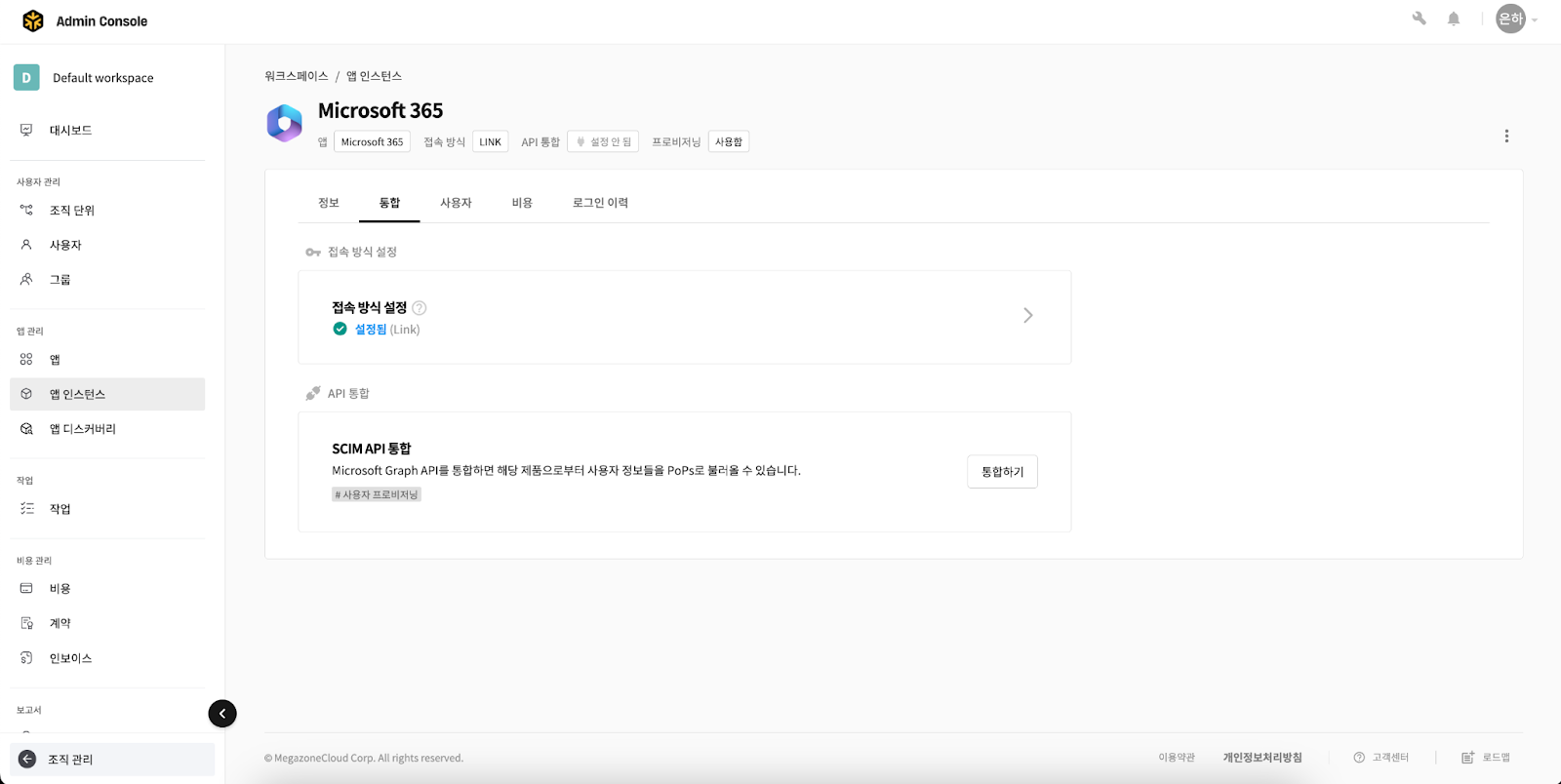Click the LINK access method tag
1561x784 pixels.
(490, 141)
